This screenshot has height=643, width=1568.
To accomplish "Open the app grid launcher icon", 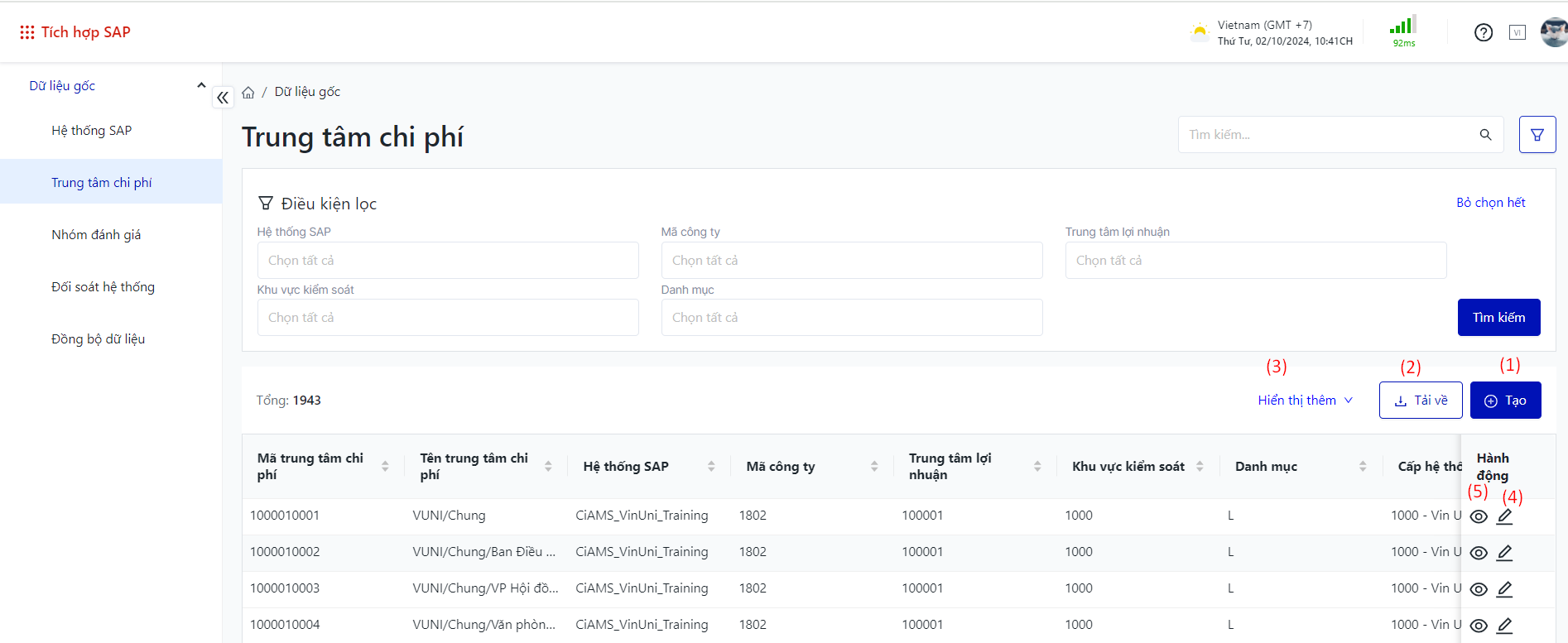I will pyautogui.click(x=27, y=32).
